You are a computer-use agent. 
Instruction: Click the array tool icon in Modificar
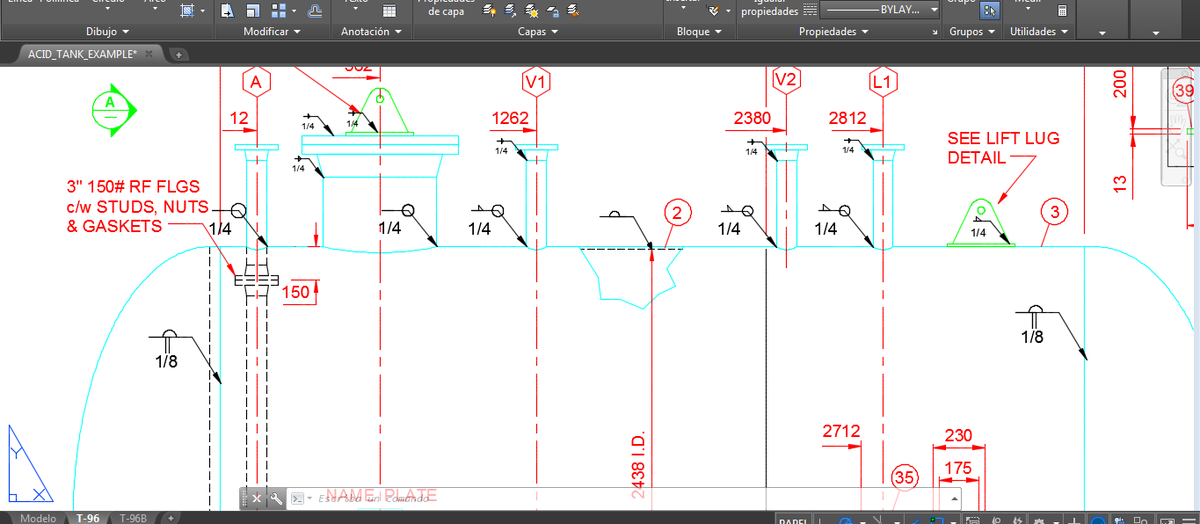pyautogui.click(x=277, y=11)
